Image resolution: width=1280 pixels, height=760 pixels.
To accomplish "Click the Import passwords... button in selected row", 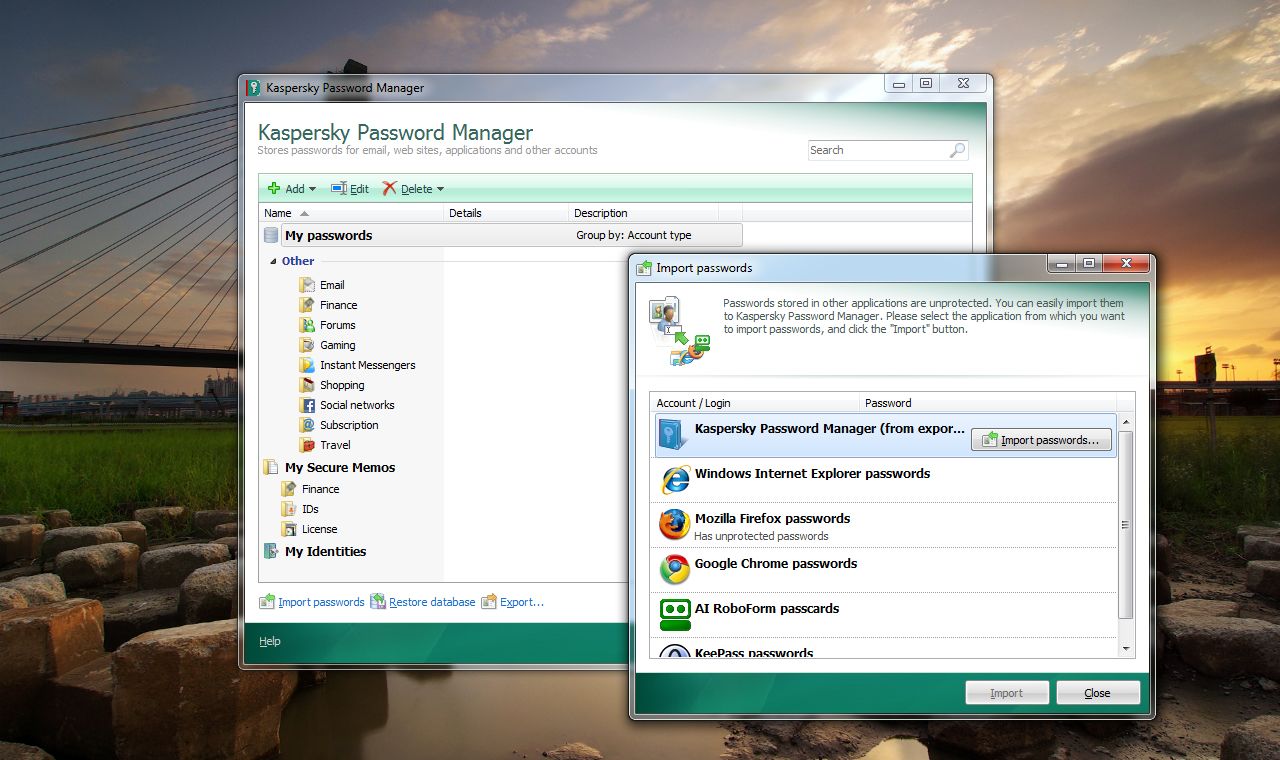I will coord(1041,440).
